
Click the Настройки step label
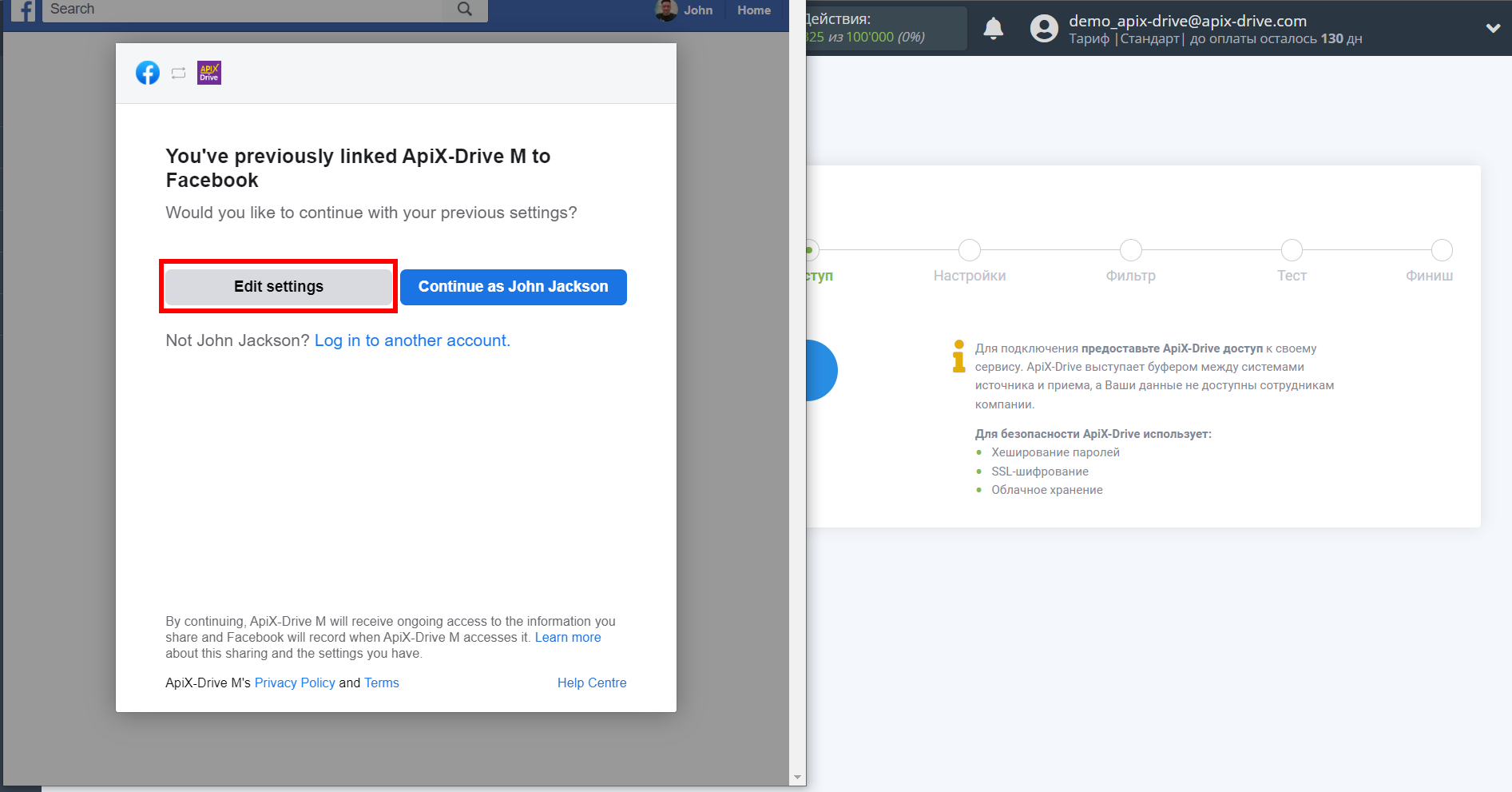[x=970, y=276]
